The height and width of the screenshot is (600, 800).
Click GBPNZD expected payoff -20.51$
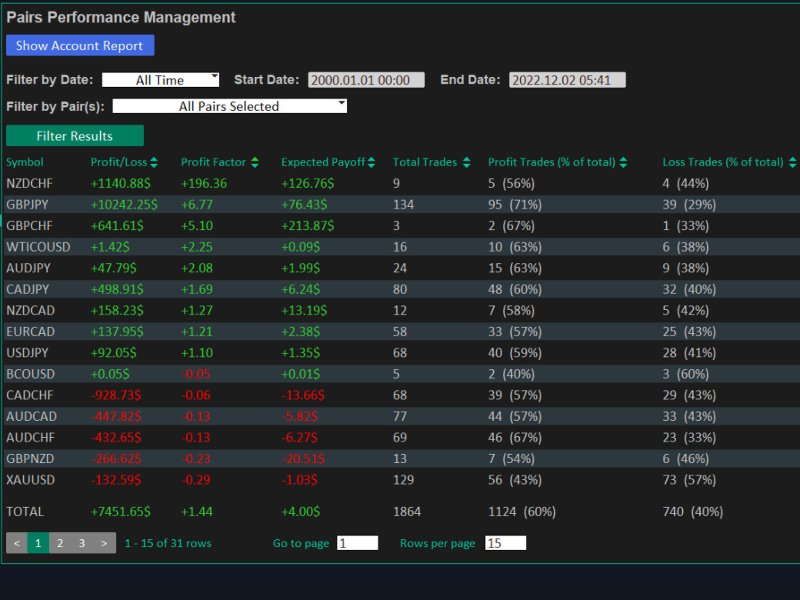(303, 459)
